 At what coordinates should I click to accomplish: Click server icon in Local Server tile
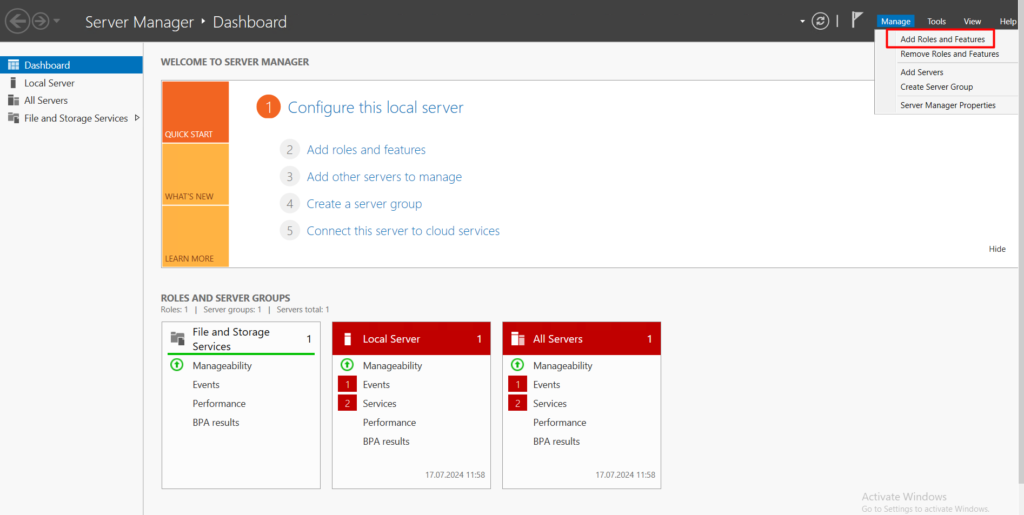click(348, 339)
